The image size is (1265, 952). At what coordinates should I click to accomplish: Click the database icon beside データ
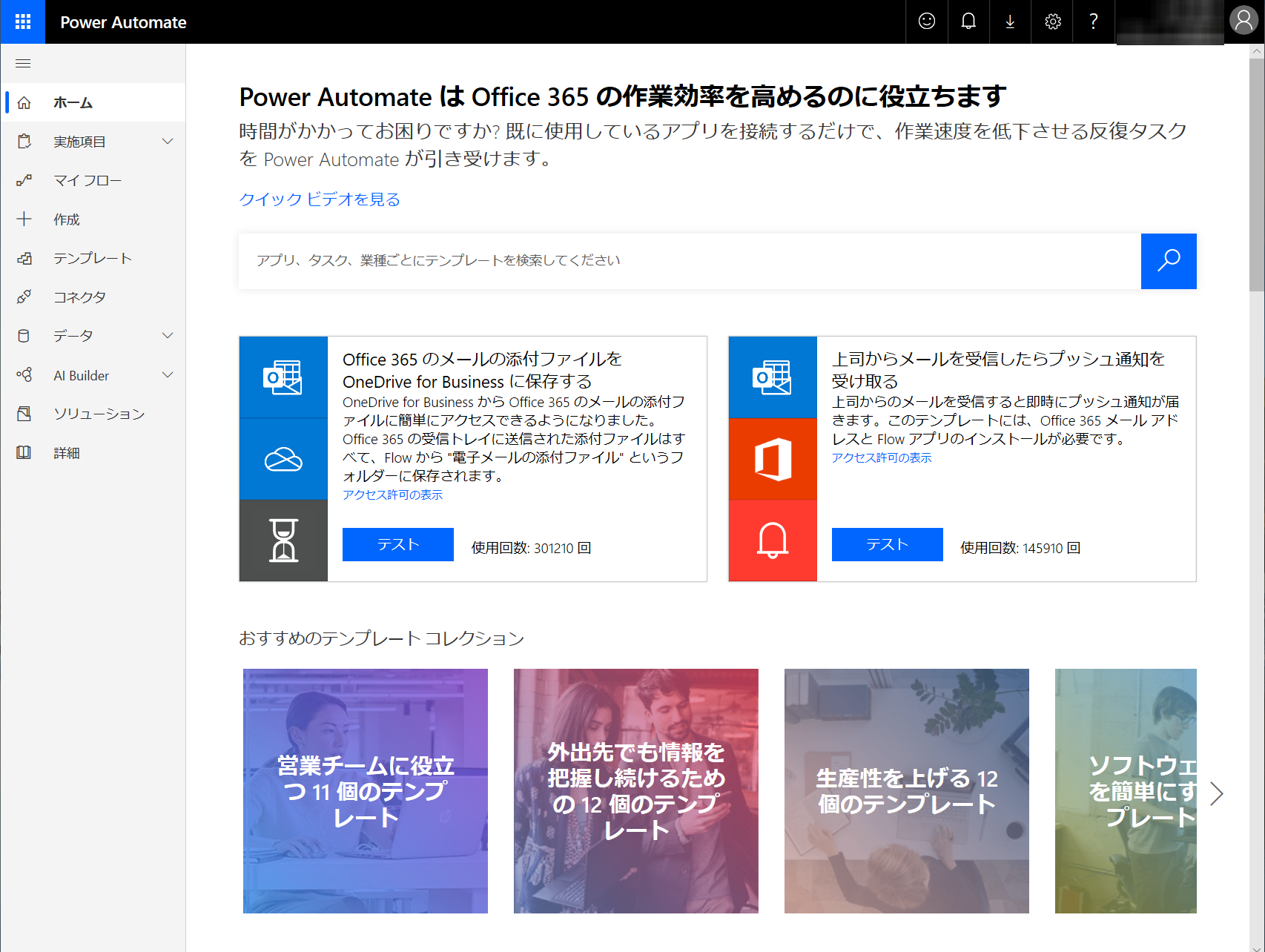pyautogui.click(x=24, y=336)
